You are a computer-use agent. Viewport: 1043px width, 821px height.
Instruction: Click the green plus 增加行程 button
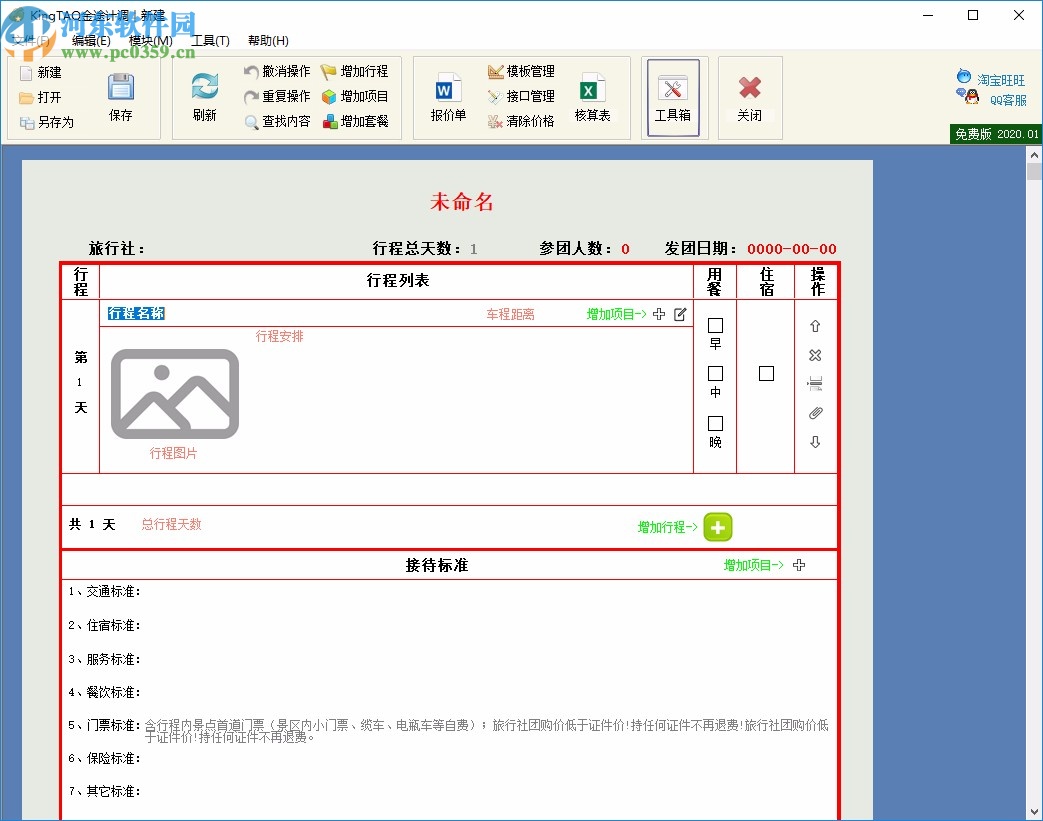coord(717,527)
